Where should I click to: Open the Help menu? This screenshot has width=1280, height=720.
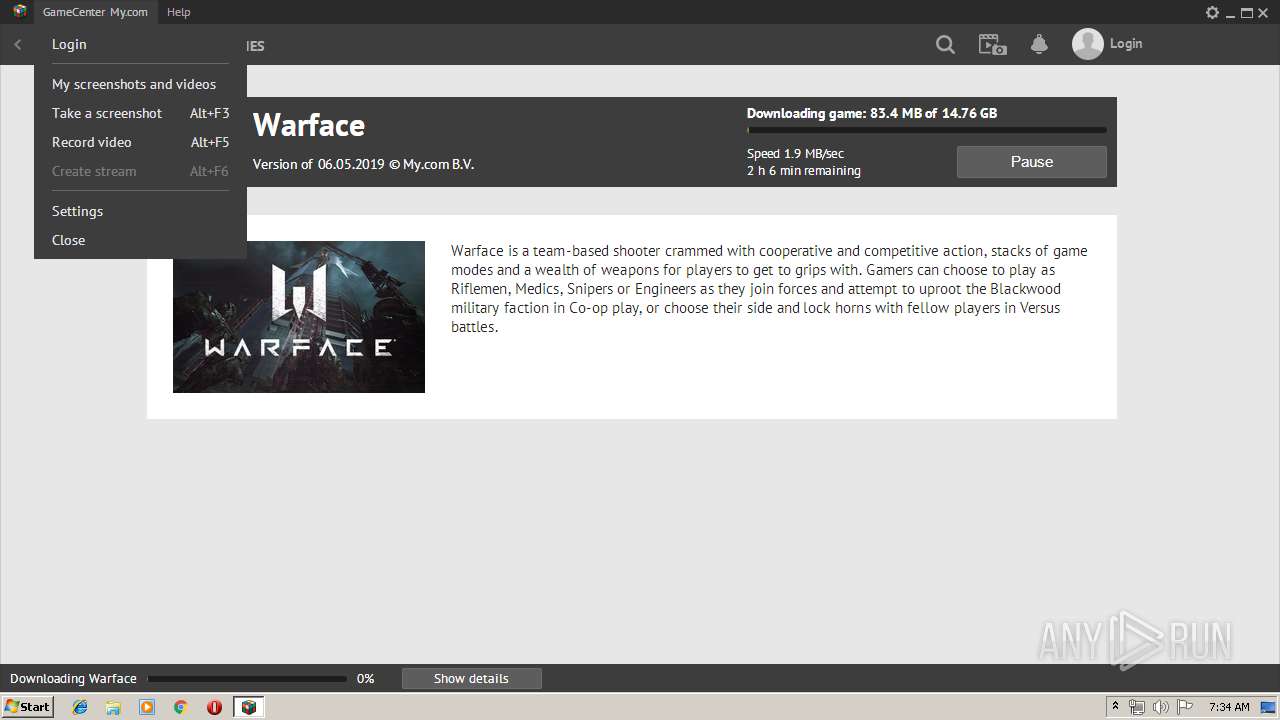[178, 12]
